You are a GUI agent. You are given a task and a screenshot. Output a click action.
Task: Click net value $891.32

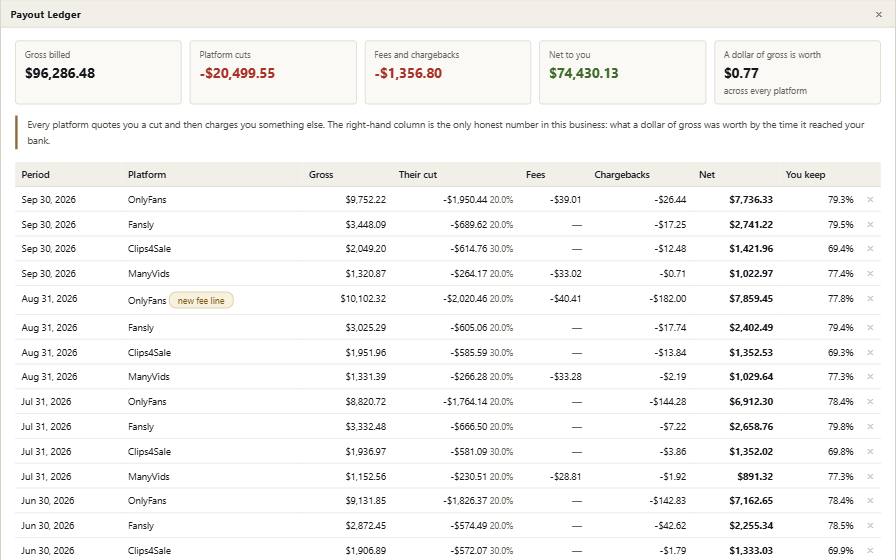coord(755,477)
